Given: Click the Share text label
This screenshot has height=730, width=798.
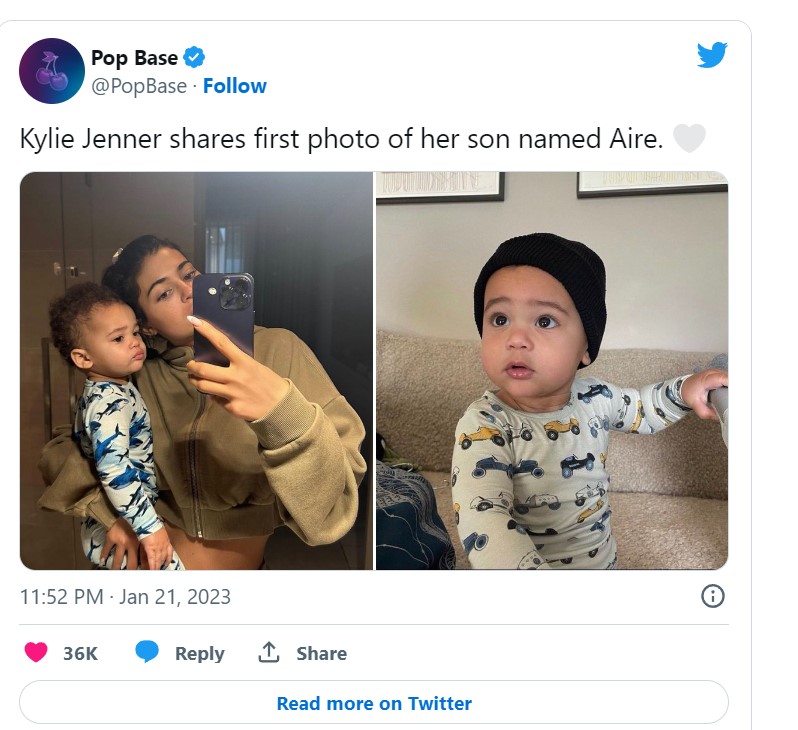Looking at the screenshot, I should click(321, 653).
